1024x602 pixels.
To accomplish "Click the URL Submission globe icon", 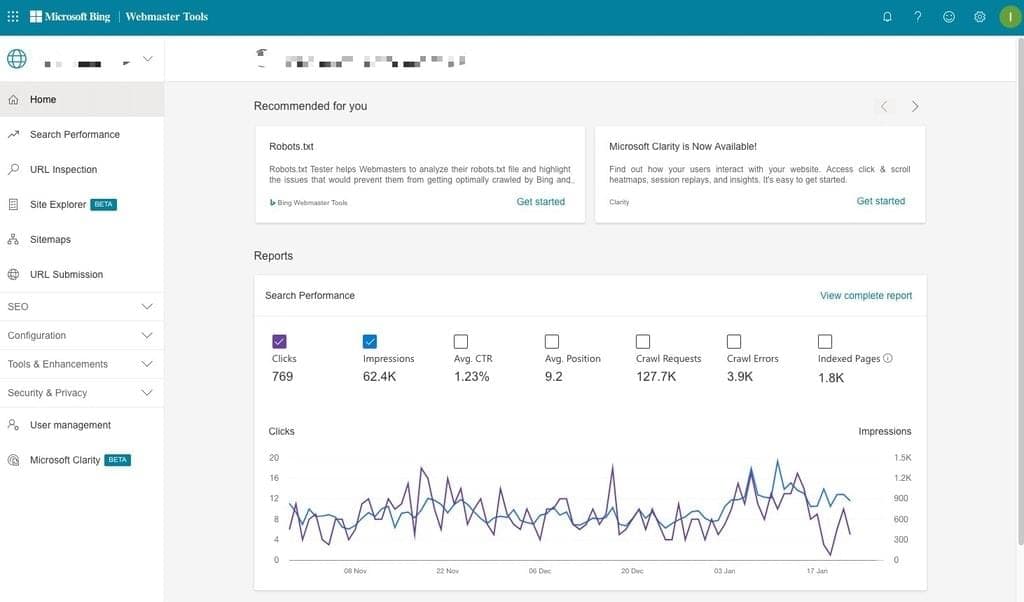I will (13, 274).
